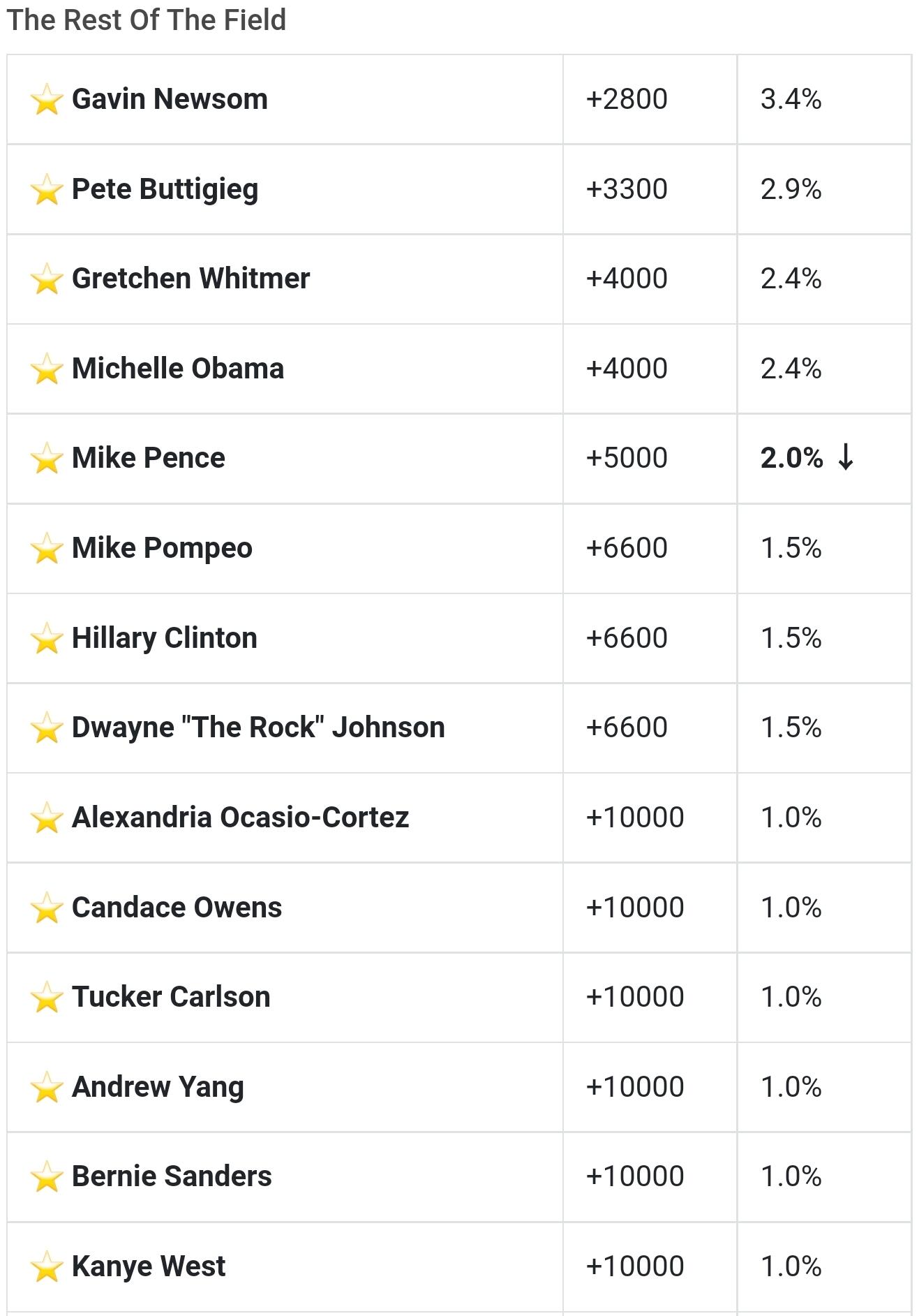Click the star next to Michelle Obama

coord(47,369)
